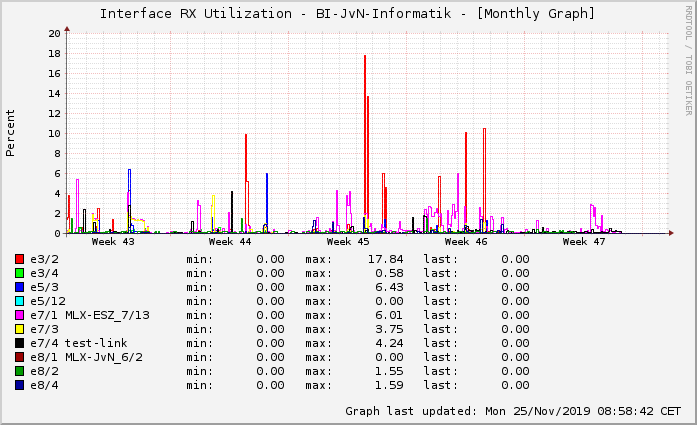Click the Week 44 x-axis label
Viewport: 697px width, 425px height.
230,242
